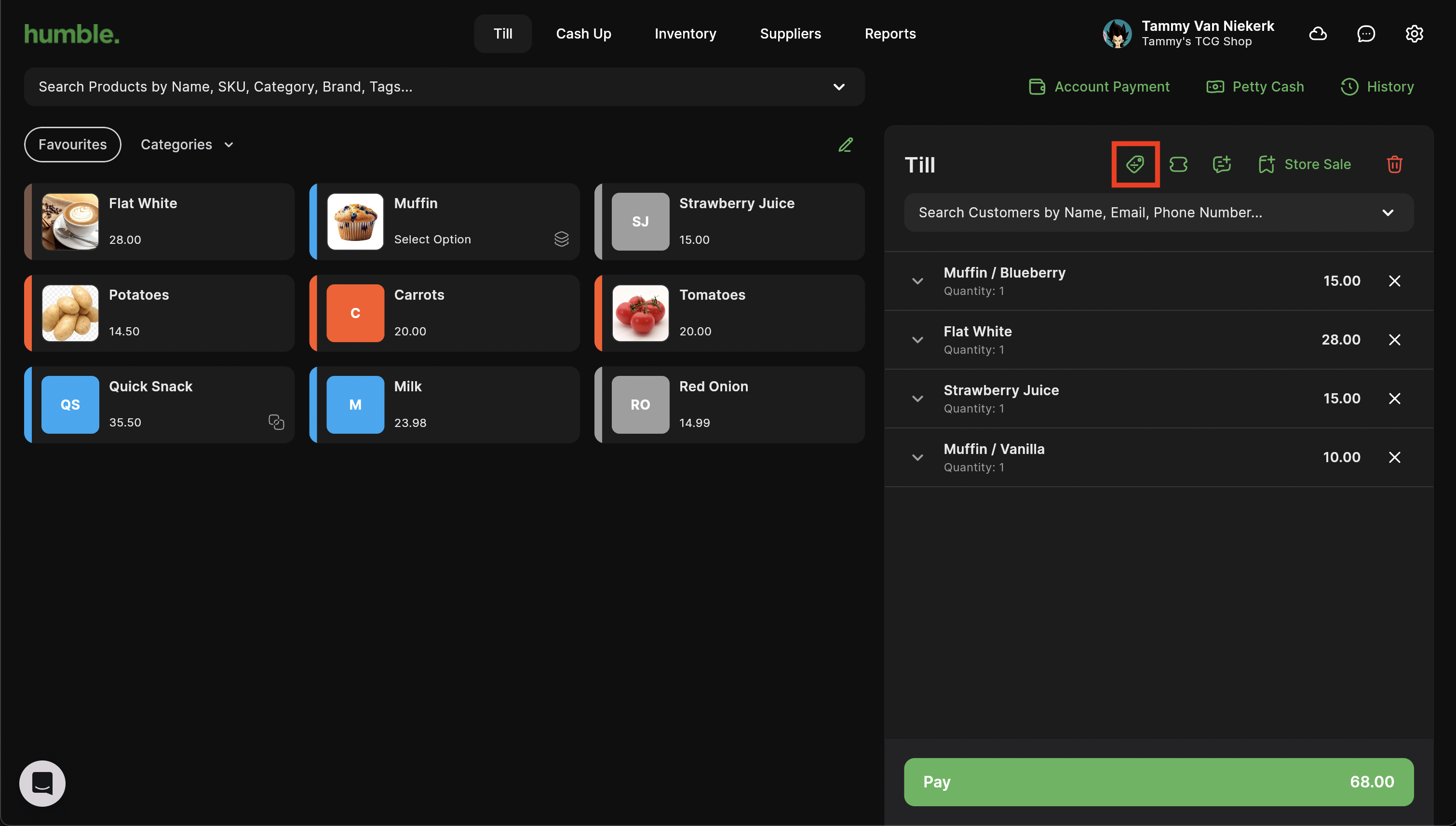Screen dimensions: 1456x826
Task: Click the discount tag icon in Till
Action: (1135, 164)
